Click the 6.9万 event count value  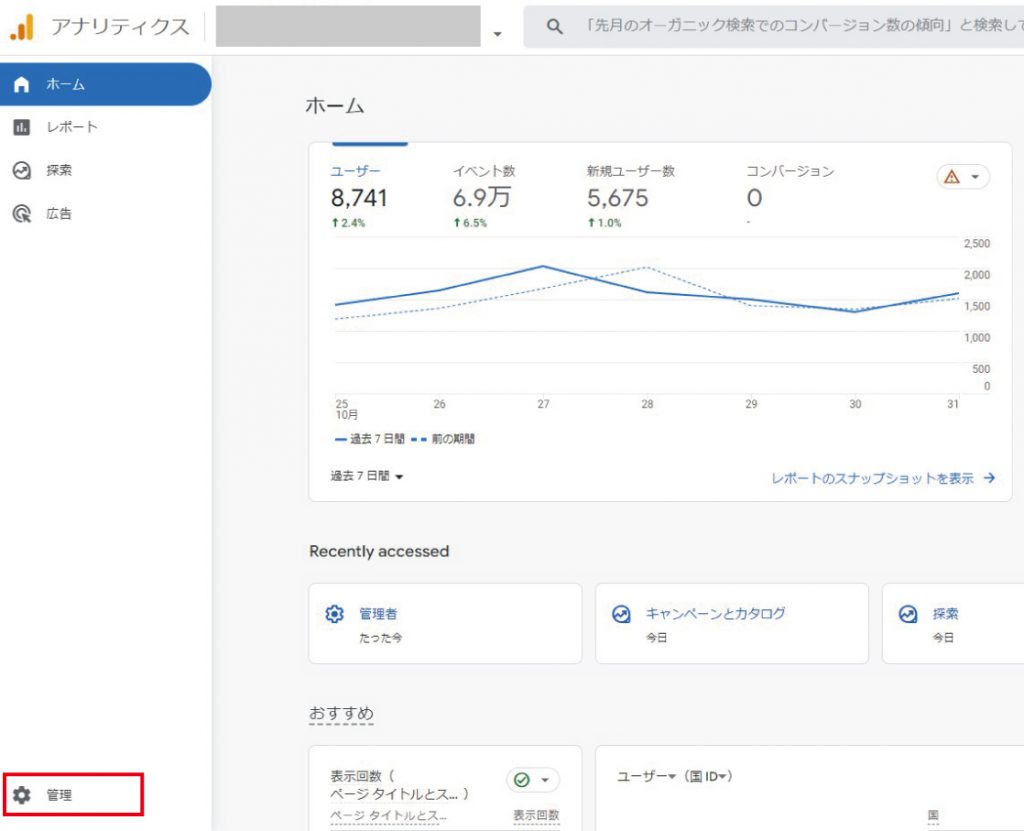[482, 197]
